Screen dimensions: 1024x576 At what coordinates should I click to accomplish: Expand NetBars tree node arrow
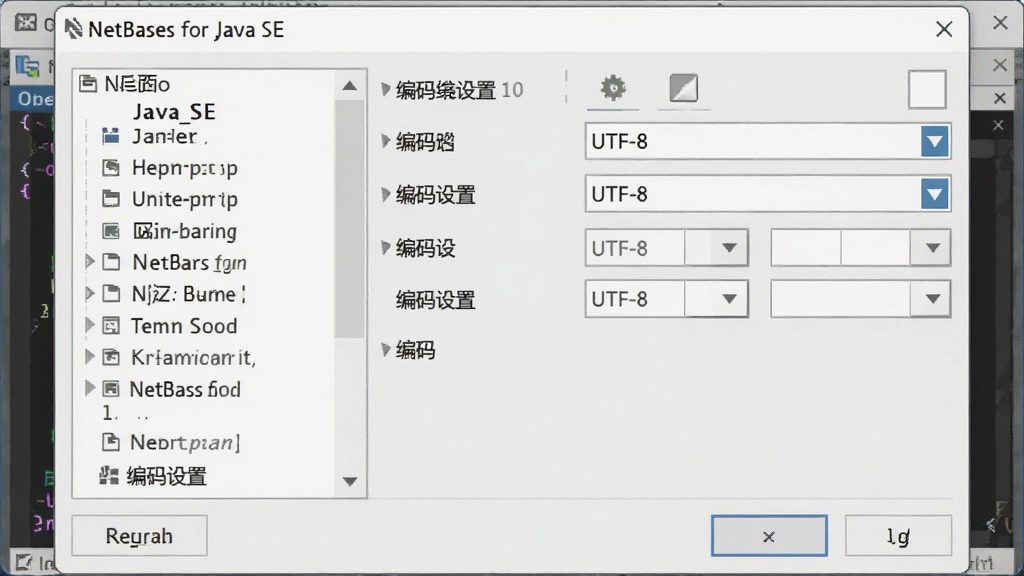(x=90, y=262)
